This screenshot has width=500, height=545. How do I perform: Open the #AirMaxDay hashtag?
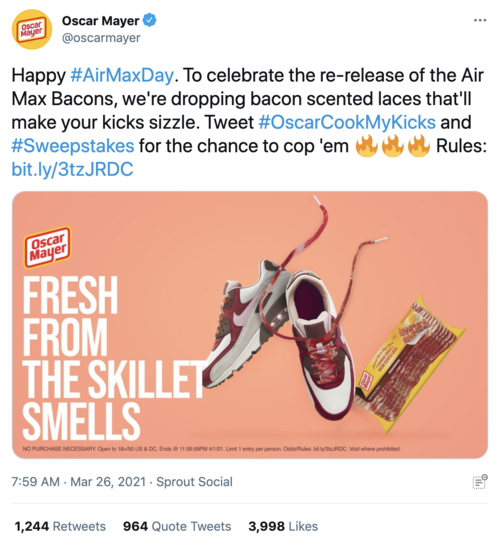(x=122, y=75)
